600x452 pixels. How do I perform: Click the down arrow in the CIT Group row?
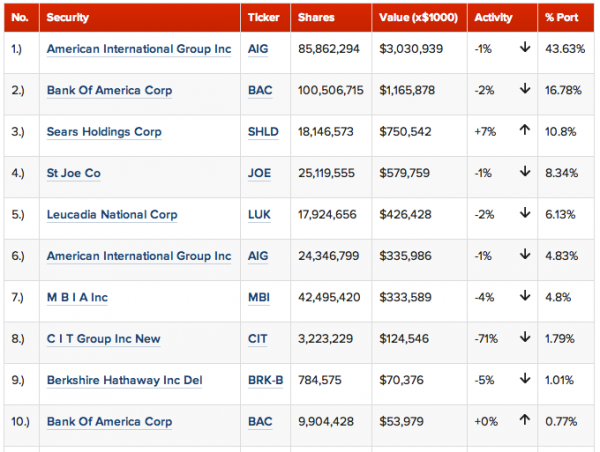tap(524, 339)
